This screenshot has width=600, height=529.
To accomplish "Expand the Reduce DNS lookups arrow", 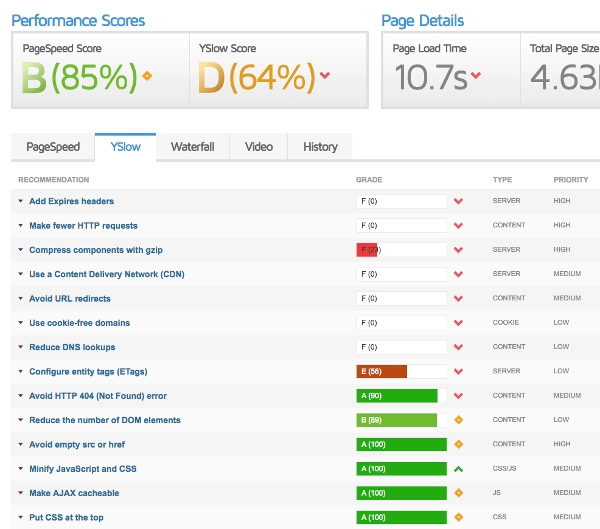I will coord(21,347).
